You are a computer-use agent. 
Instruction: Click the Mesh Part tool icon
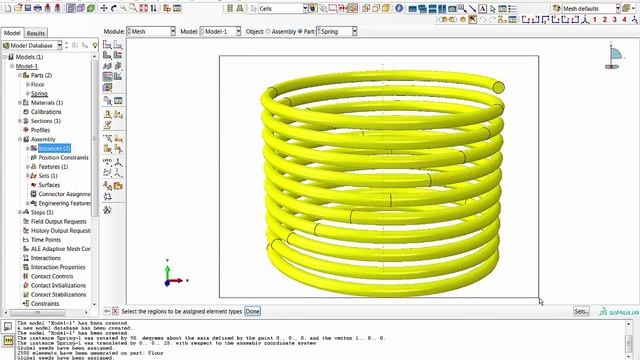click(107, 55)
